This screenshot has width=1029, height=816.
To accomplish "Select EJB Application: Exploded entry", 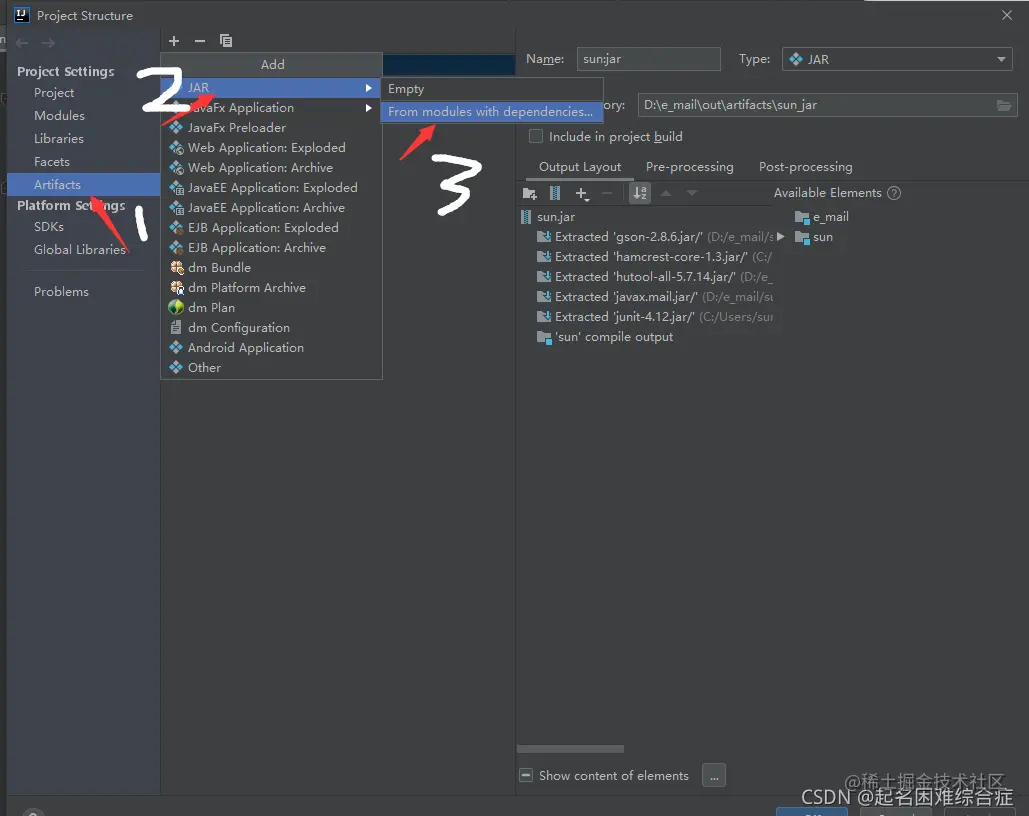I will coord(271,228).
